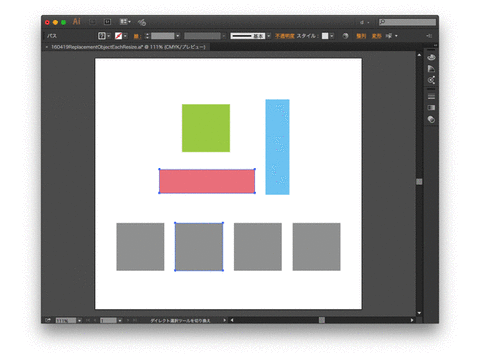
Task: Click the vertical scrollbar up arrow
Action: coord(419,55)
